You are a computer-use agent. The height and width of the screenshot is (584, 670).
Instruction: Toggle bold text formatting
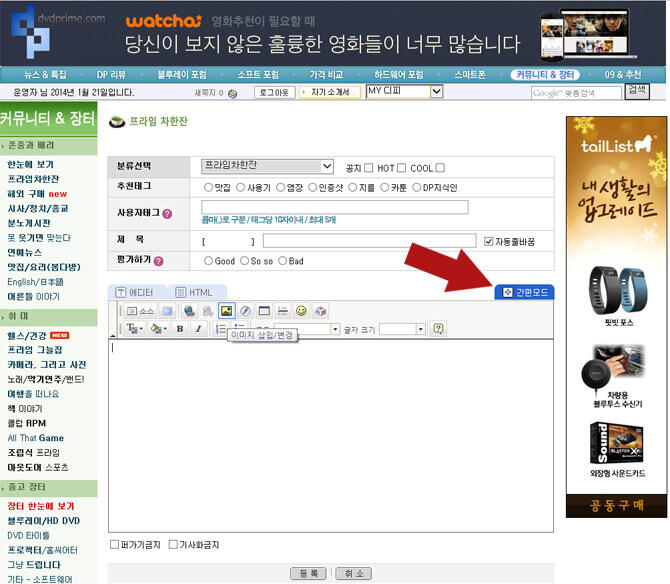pyautogui.click(x=180, y=329)
